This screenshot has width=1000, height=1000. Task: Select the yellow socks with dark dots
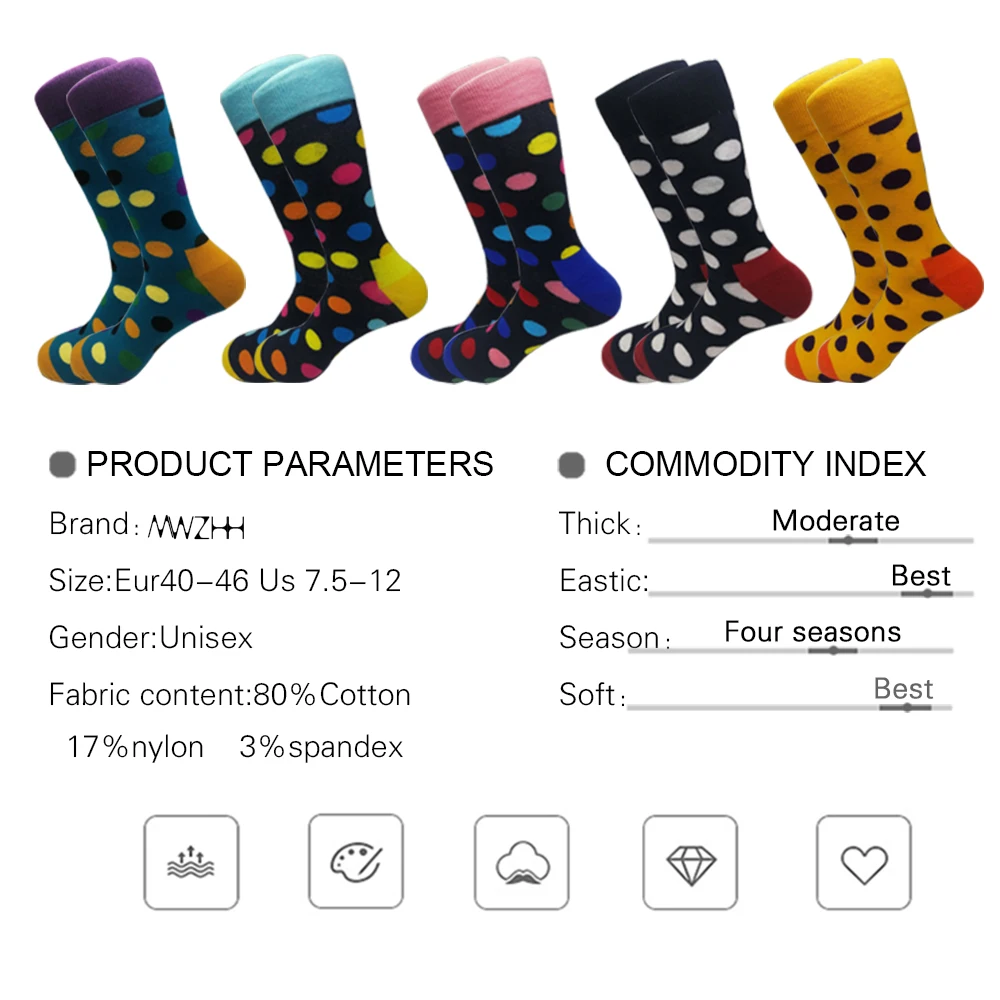879,220
